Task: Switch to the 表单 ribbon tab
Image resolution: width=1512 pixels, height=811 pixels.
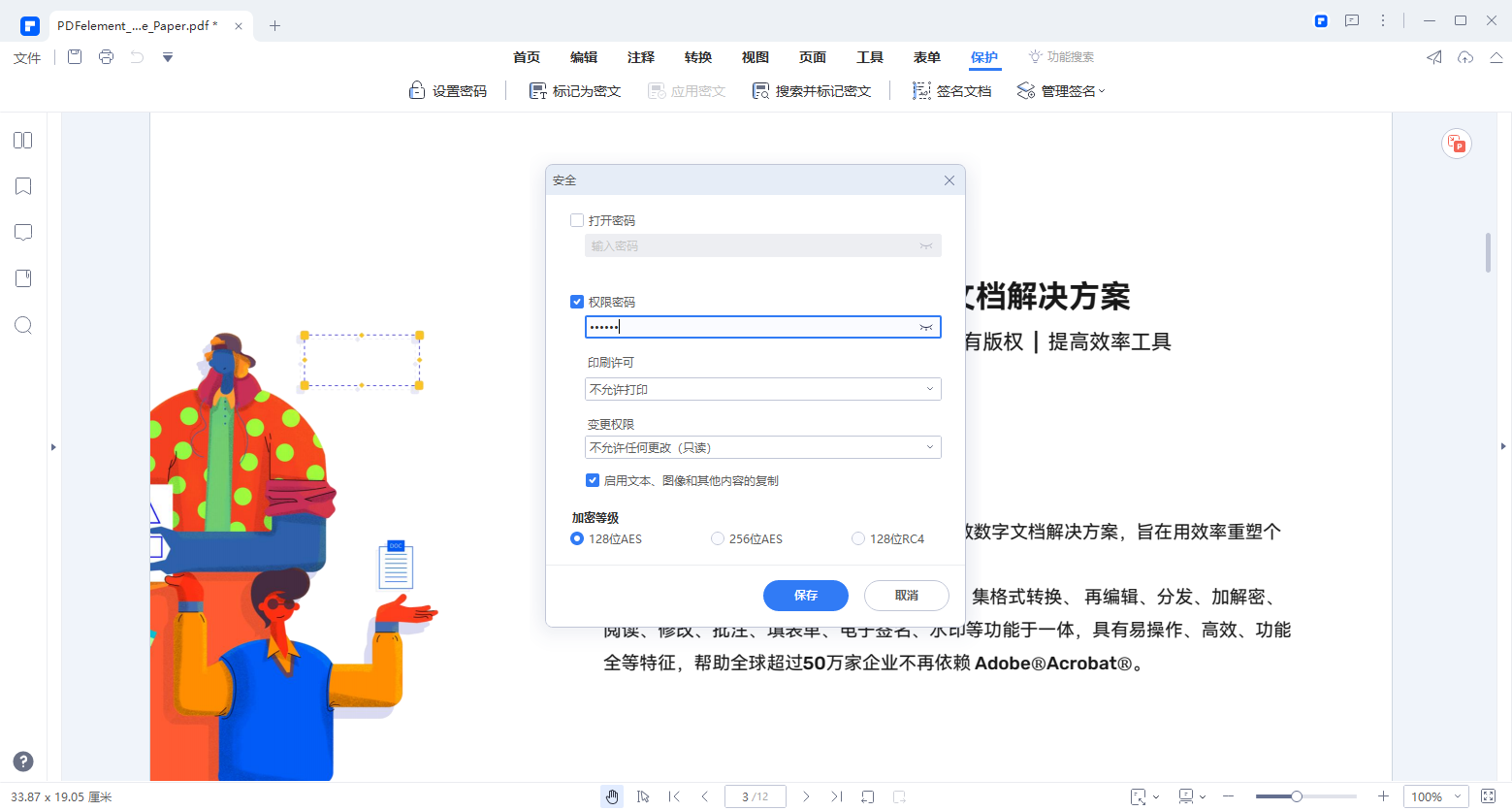Action: (x=926, y=57)
